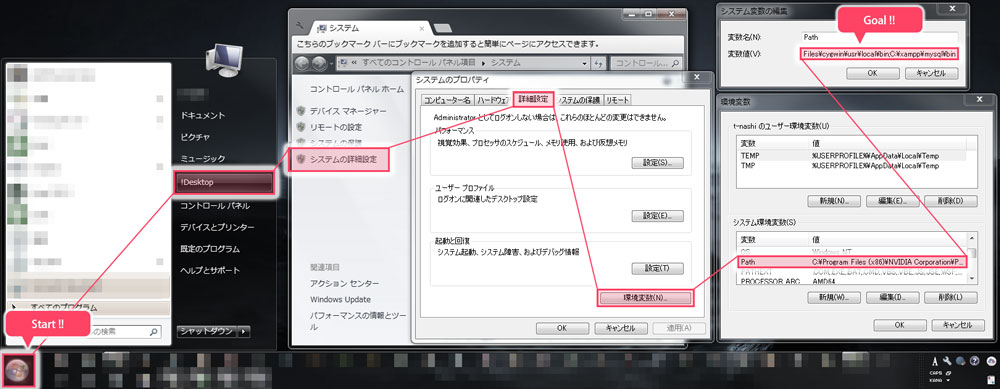Click the system variables list scrollbar
The width and height of the screenshot is (1000, 389).
pos(971,259)
